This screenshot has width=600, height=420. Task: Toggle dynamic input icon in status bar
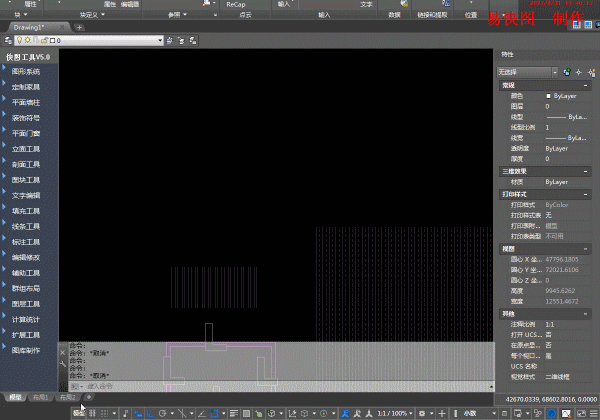click(x=138, y=413)
